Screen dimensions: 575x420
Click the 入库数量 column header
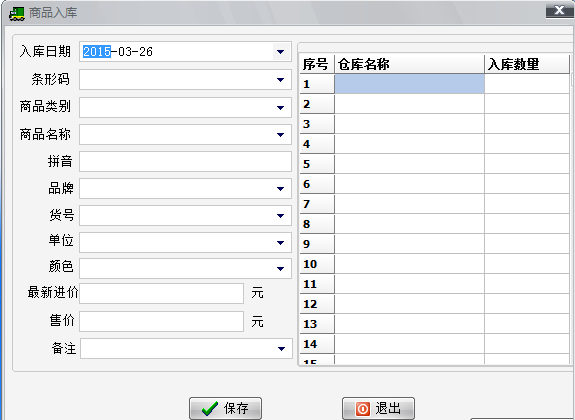click(527, 64)
